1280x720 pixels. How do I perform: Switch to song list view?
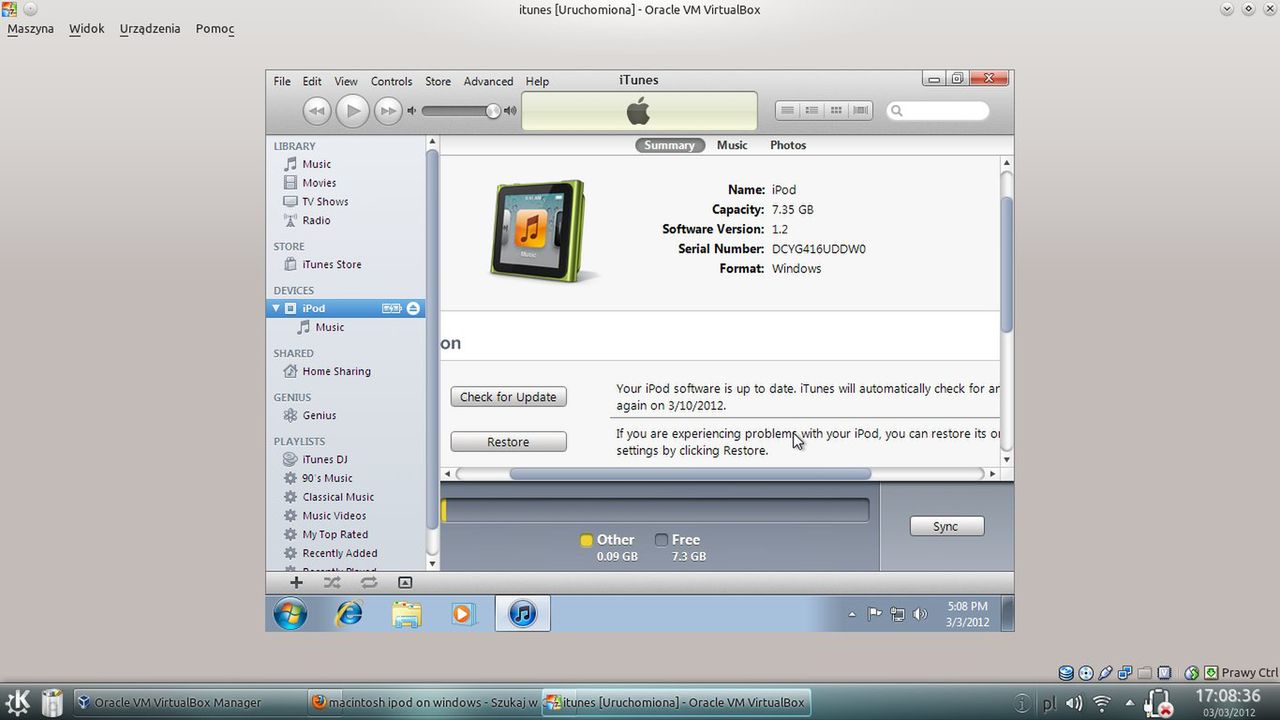point(788,110)
